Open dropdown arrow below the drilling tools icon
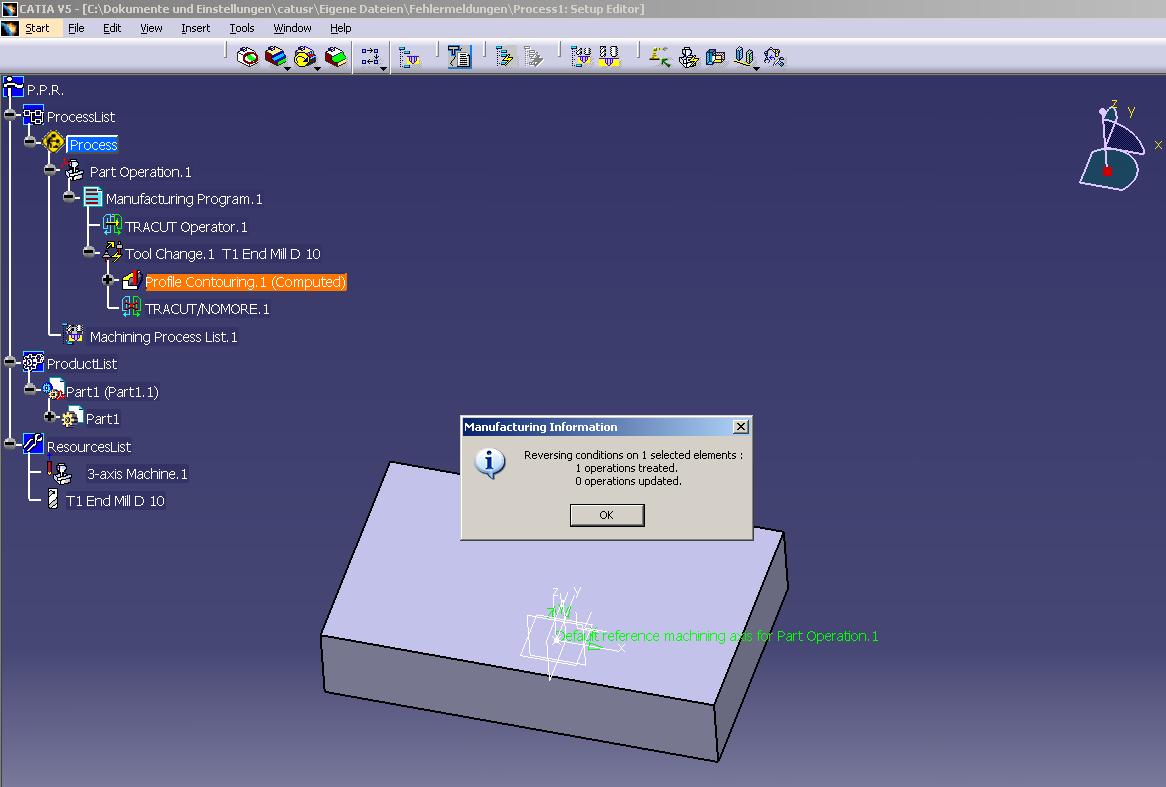Image resolution: width=1166 pixels, height=787 pixels. coord(756,68)
